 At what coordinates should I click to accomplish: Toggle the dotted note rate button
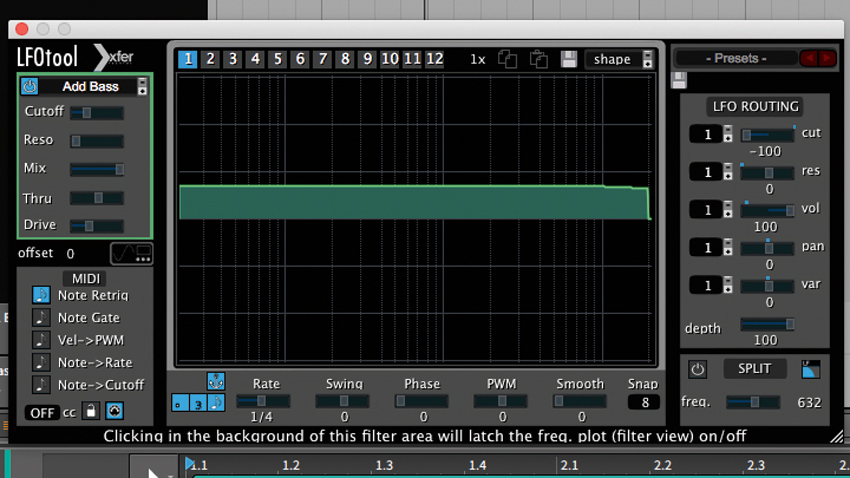[180, 403]
